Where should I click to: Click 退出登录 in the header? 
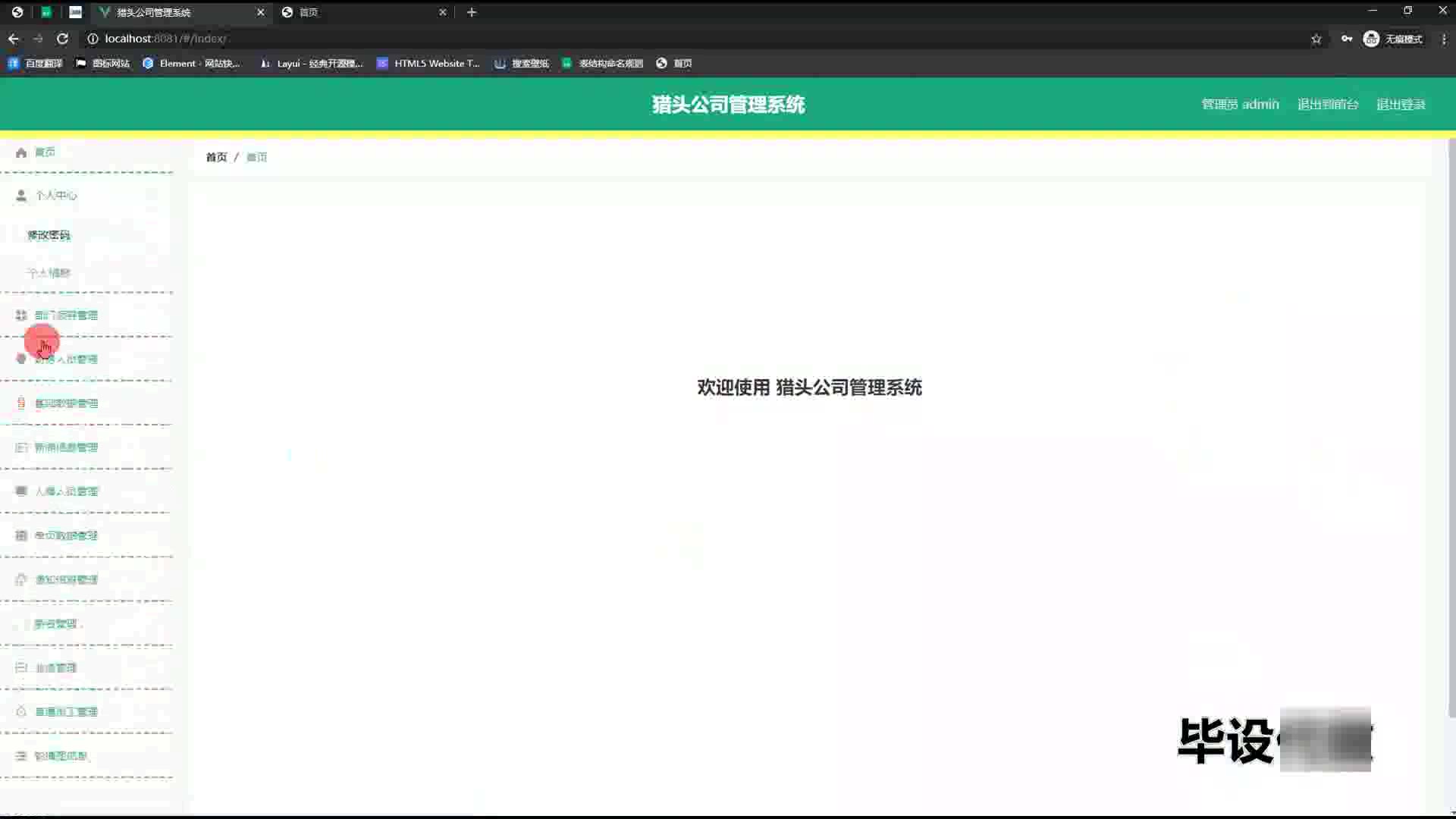1401,105
